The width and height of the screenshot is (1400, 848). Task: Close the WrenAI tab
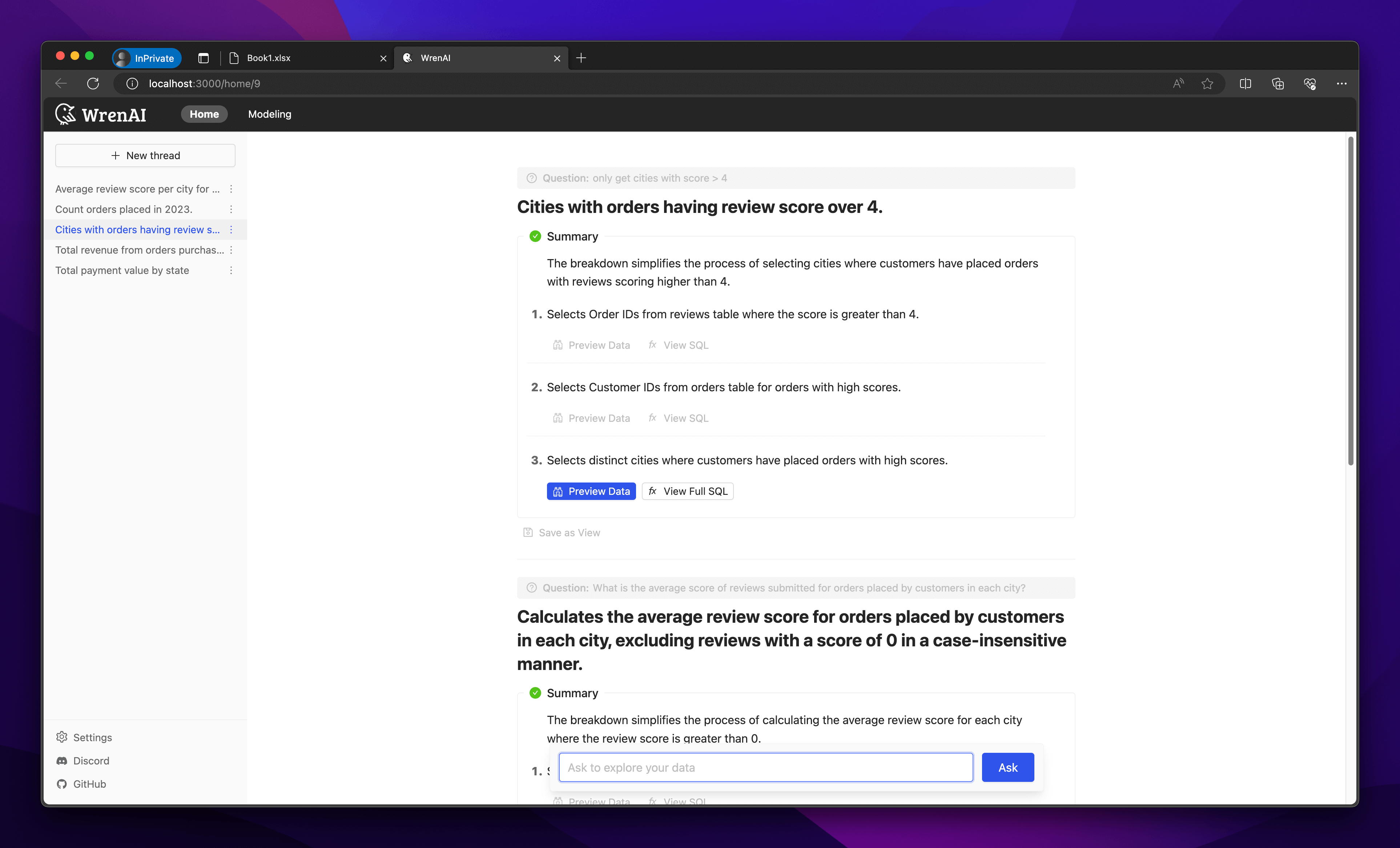(x=557, y=58)
